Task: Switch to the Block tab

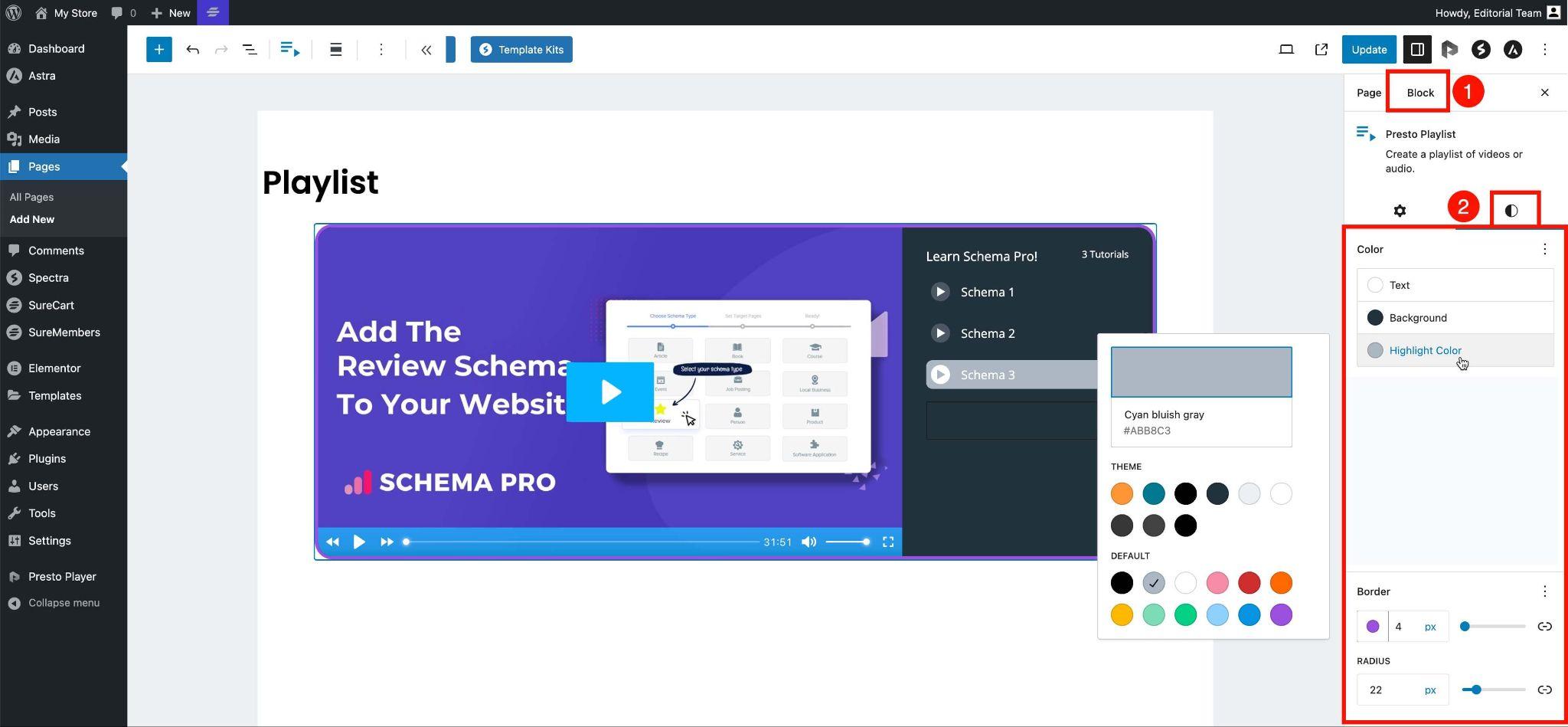Action: point(1420,93)
